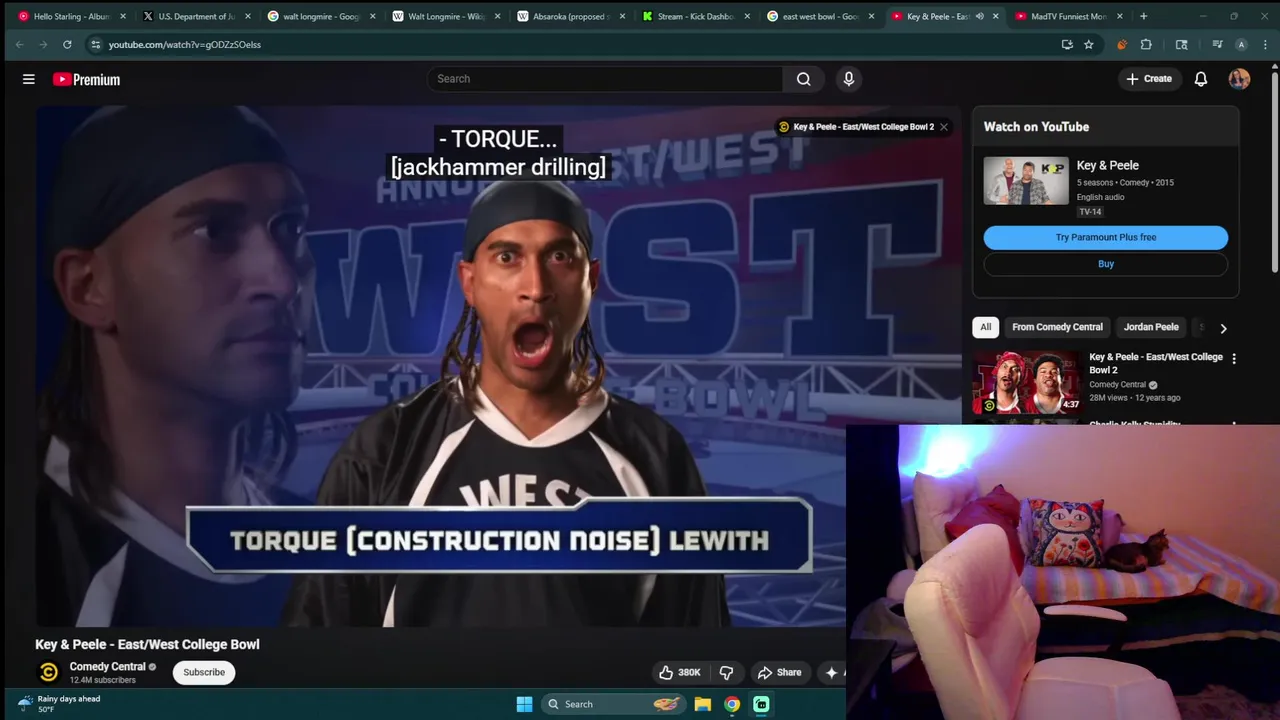Open a new browser tab
The image size is (1280, 720).
point(1143,16)
